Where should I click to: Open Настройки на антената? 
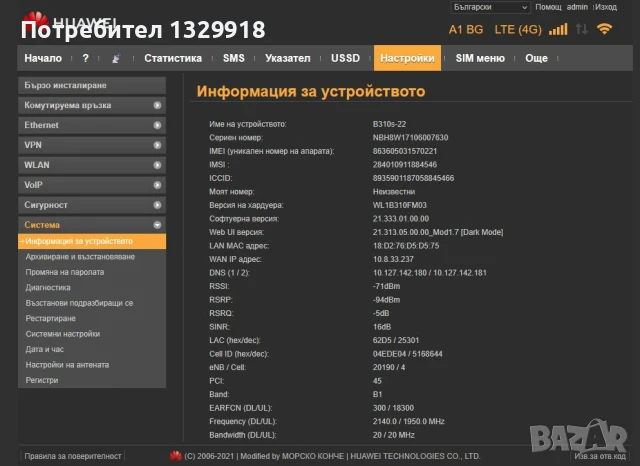[x=67, y=365]
